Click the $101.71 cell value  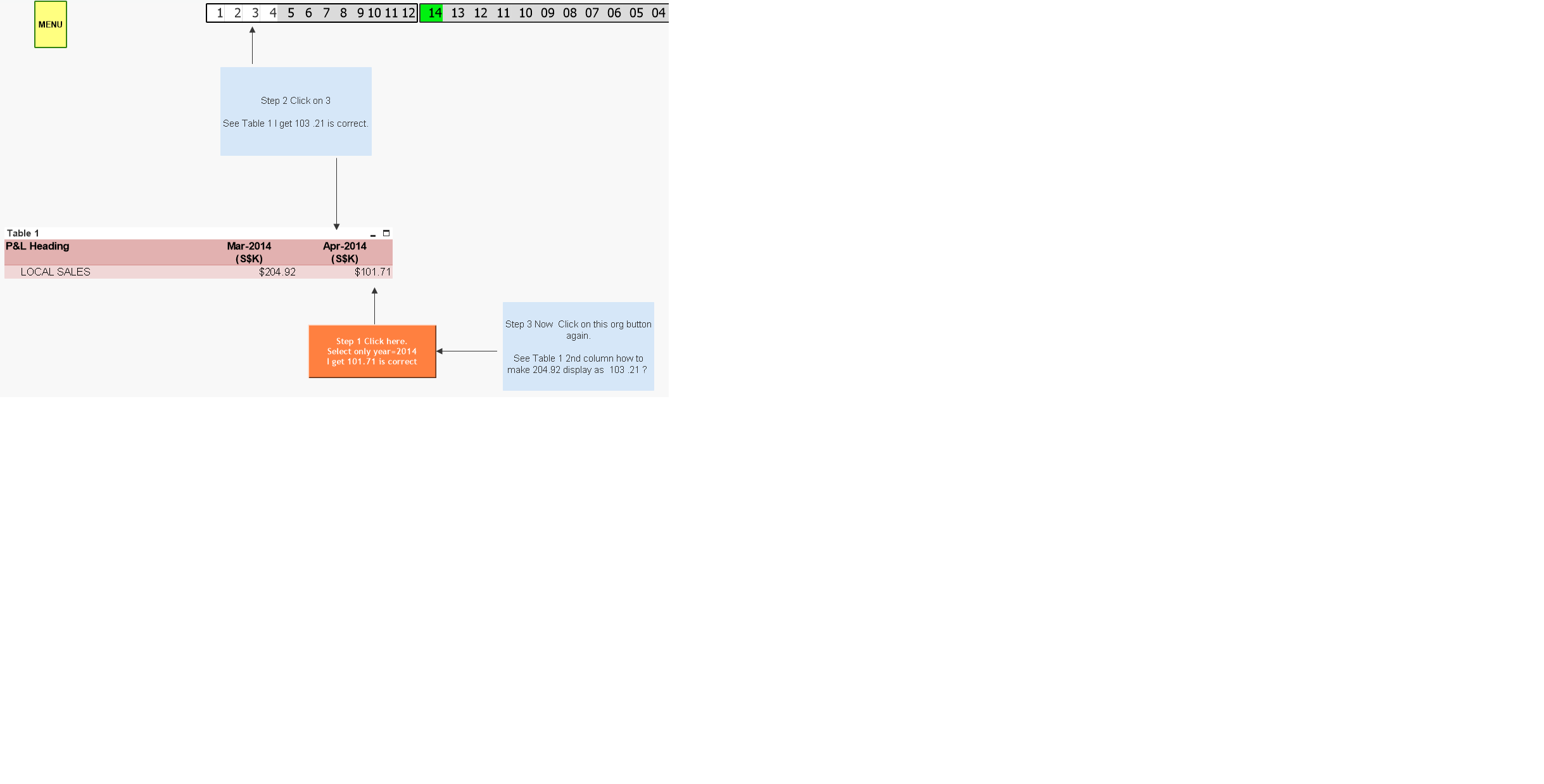point(372,272)
